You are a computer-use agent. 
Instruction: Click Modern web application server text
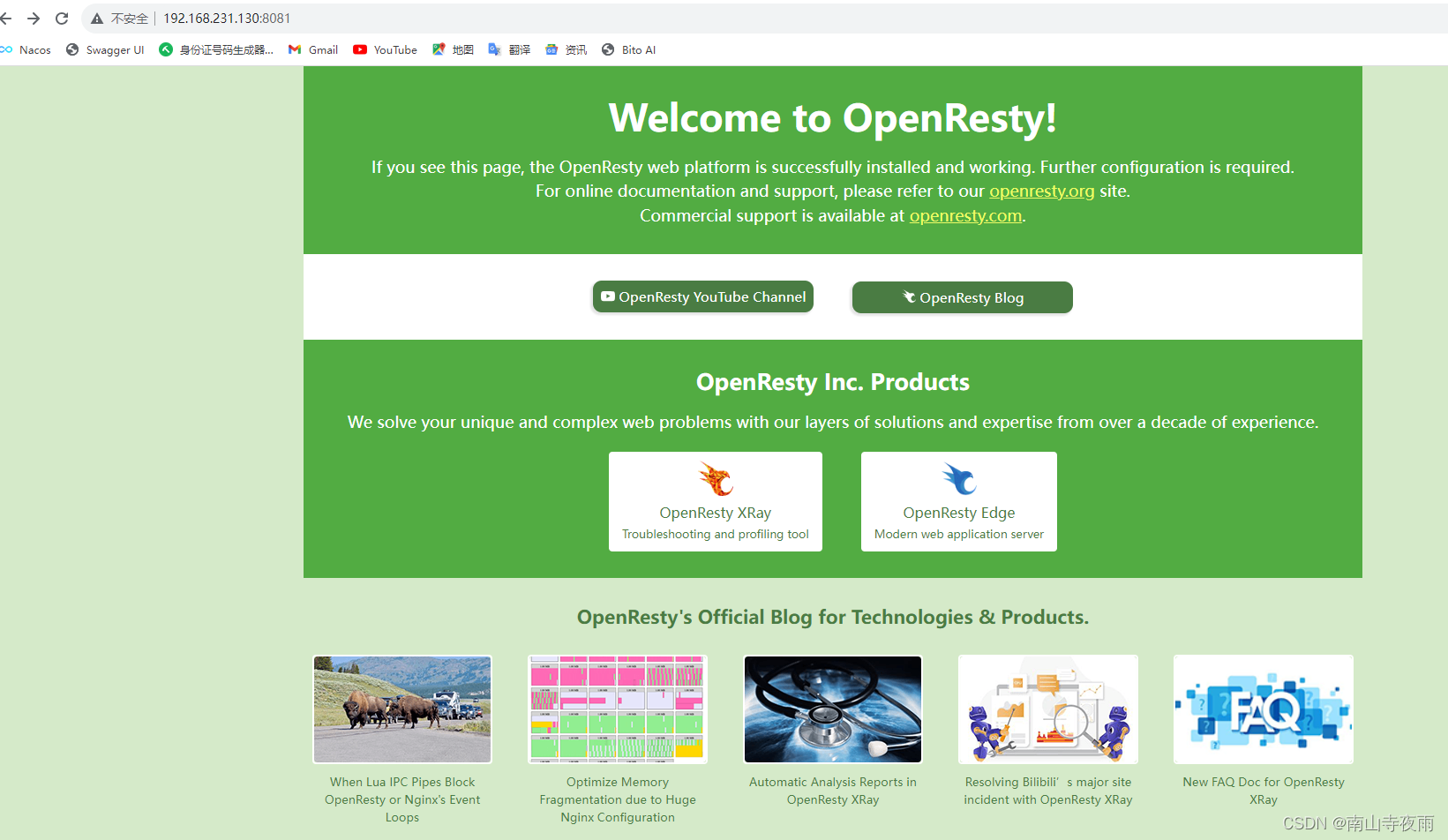click(x=959, y=535)
